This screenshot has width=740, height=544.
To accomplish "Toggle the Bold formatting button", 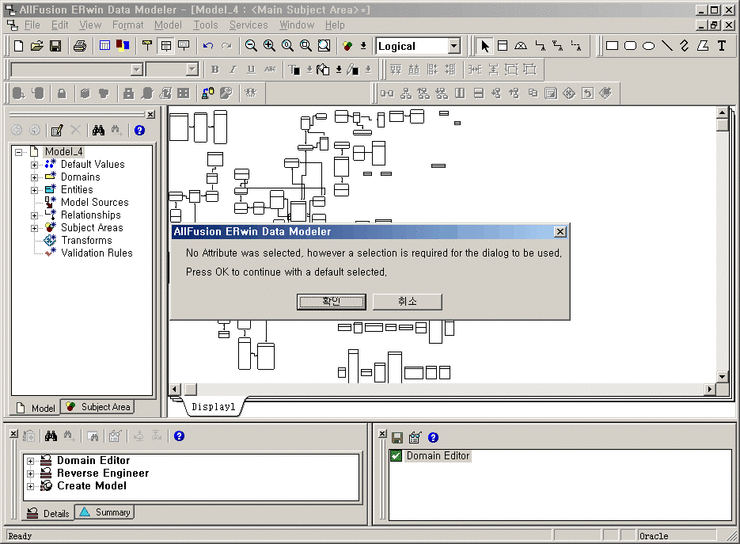I will click(x=215, y=70).
